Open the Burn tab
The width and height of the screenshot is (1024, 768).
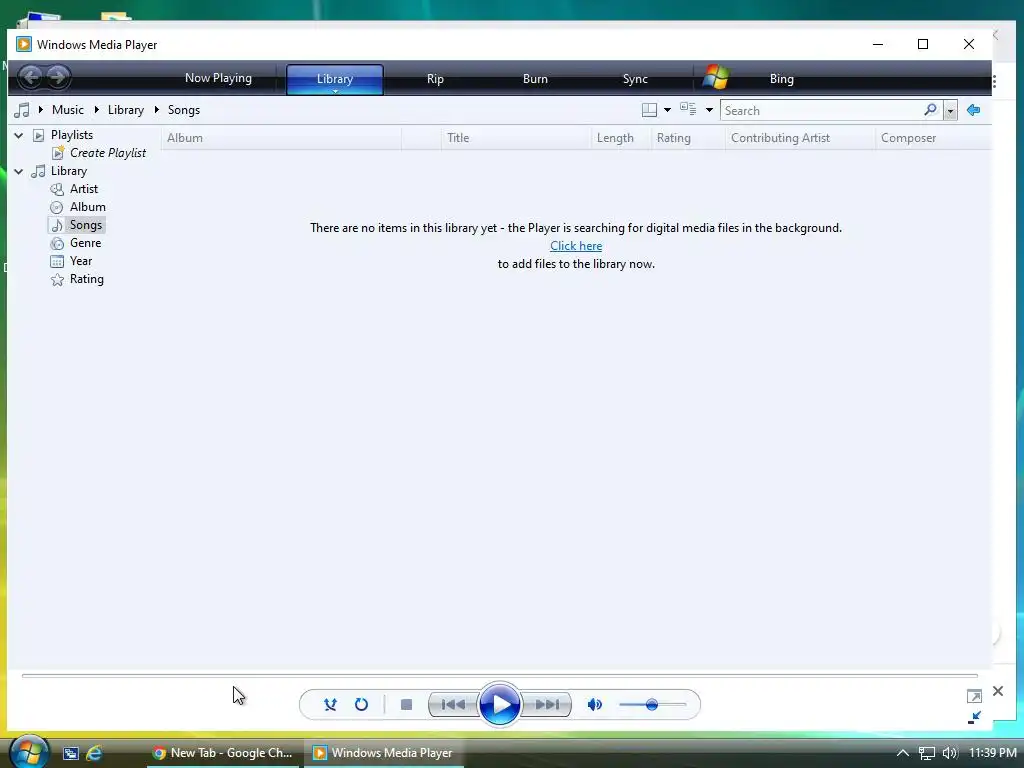coord(535,79)
